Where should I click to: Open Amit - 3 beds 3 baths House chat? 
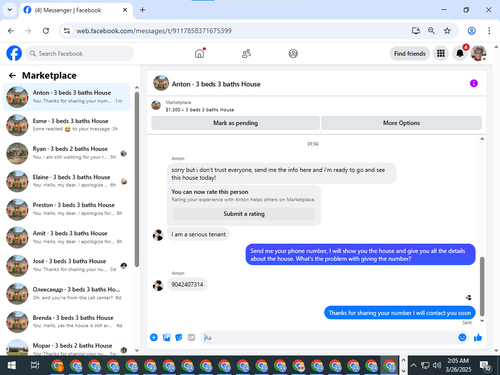[67, 237]
